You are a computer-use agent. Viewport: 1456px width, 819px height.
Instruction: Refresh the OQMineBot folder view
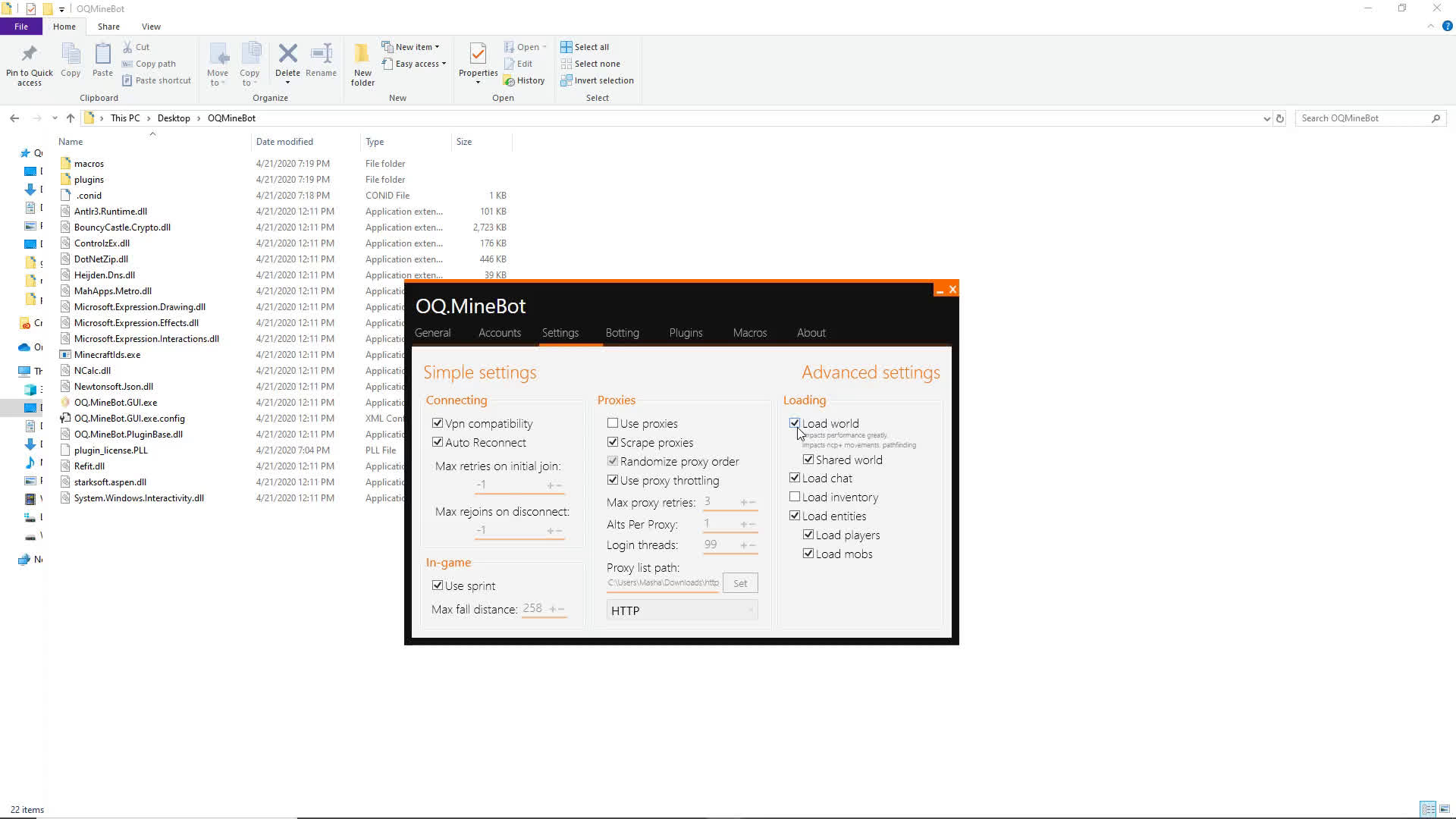tap(1280, 118)
